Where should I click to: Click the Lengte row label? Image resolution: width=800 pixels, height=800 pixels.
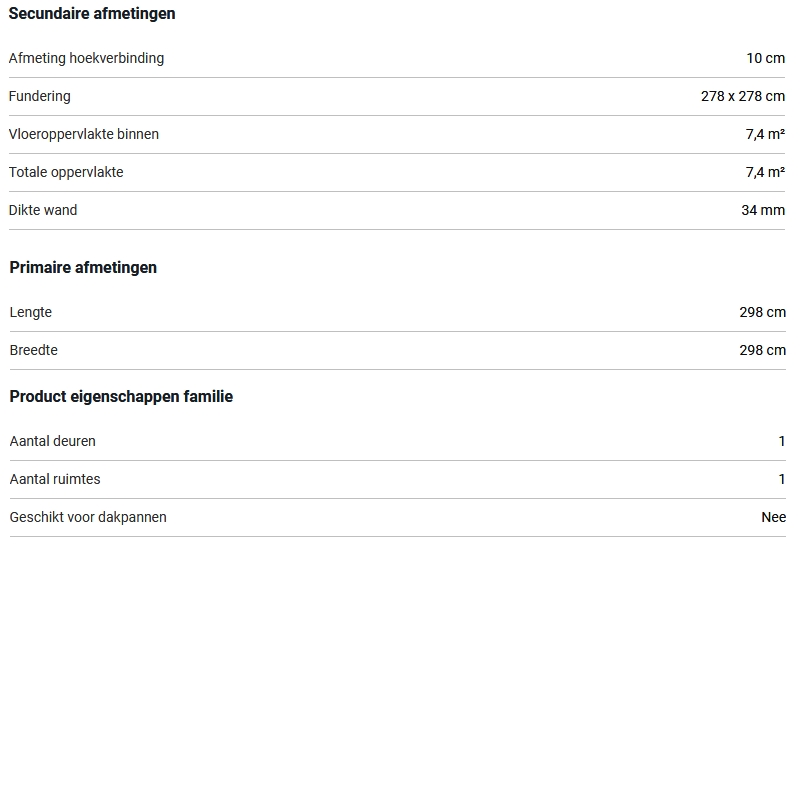coord(31,312)
